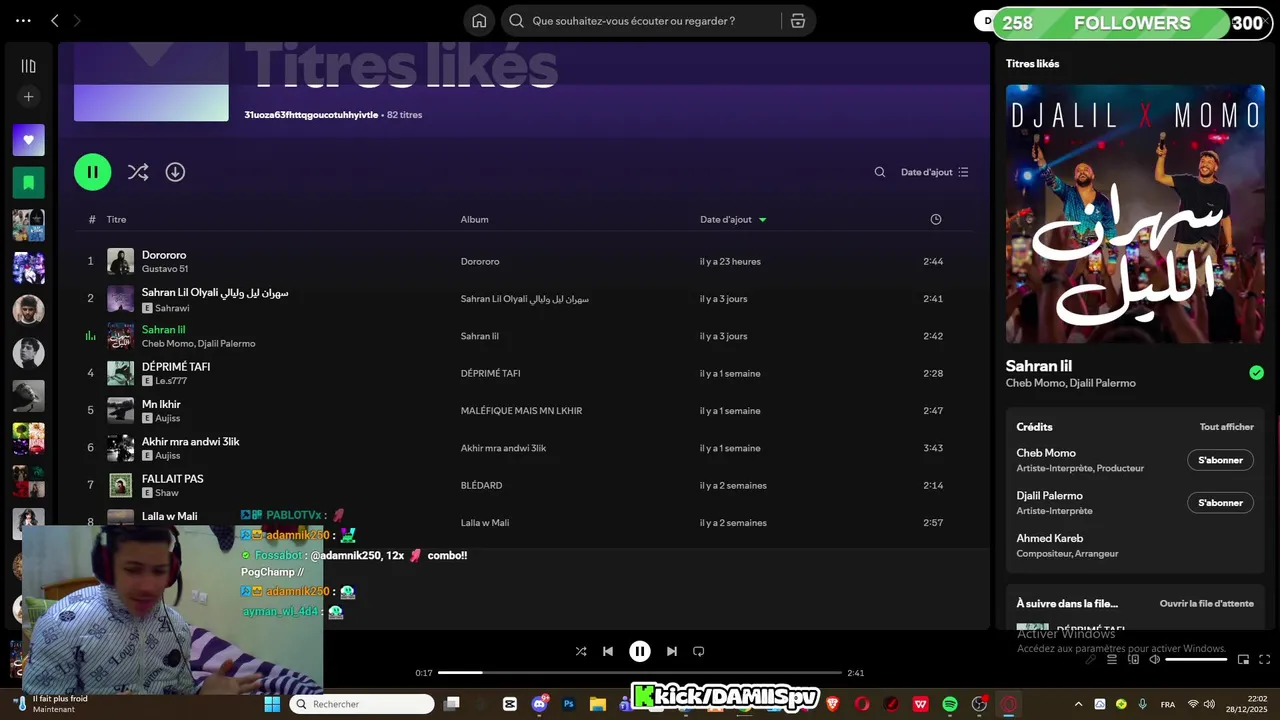Open Discord from the taskbar
Image resolution: width=1280 pixels, height=720 pixels.
pos(540,704)
